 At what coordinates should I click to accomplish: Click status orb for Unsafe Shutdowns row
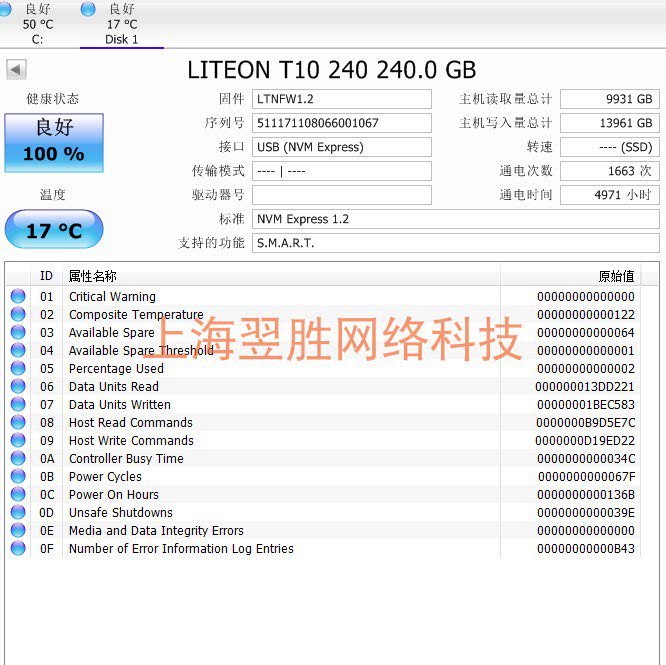pos(18,512)
